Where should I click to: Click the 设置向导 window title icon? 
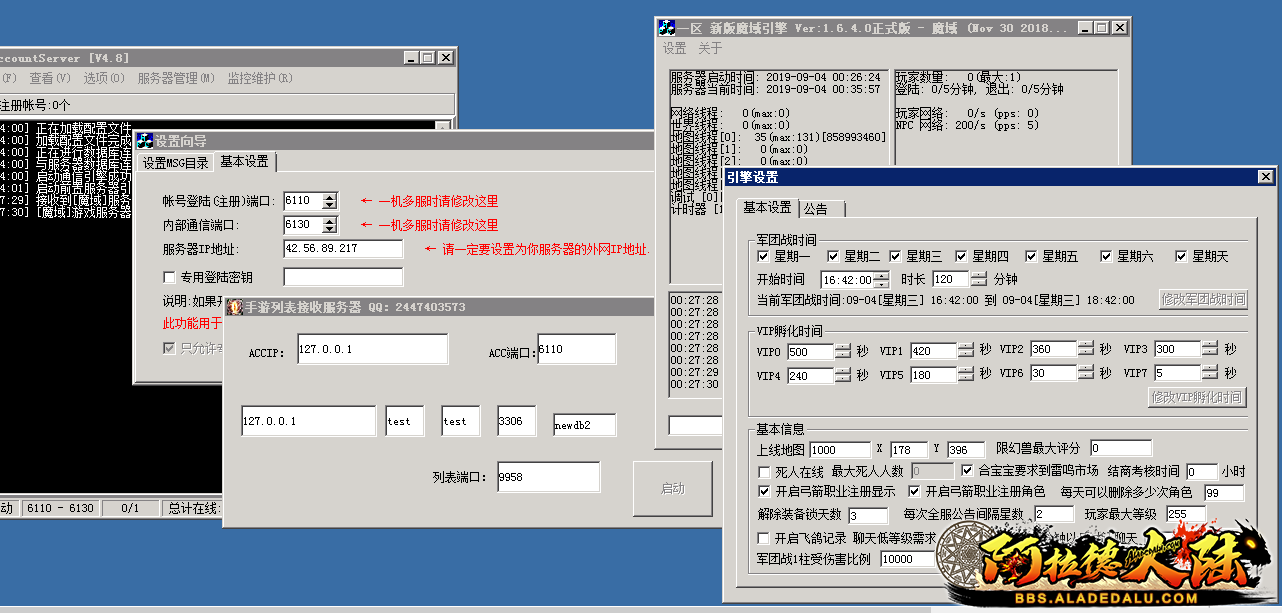point(145,142)
